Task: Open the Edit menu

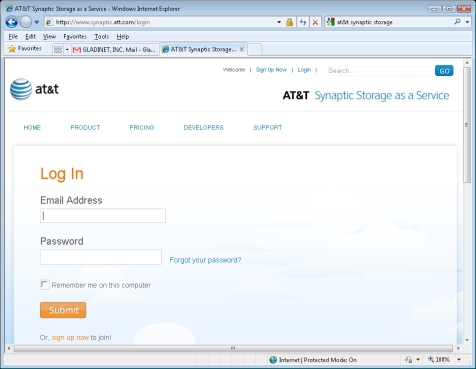Action: 30,36
